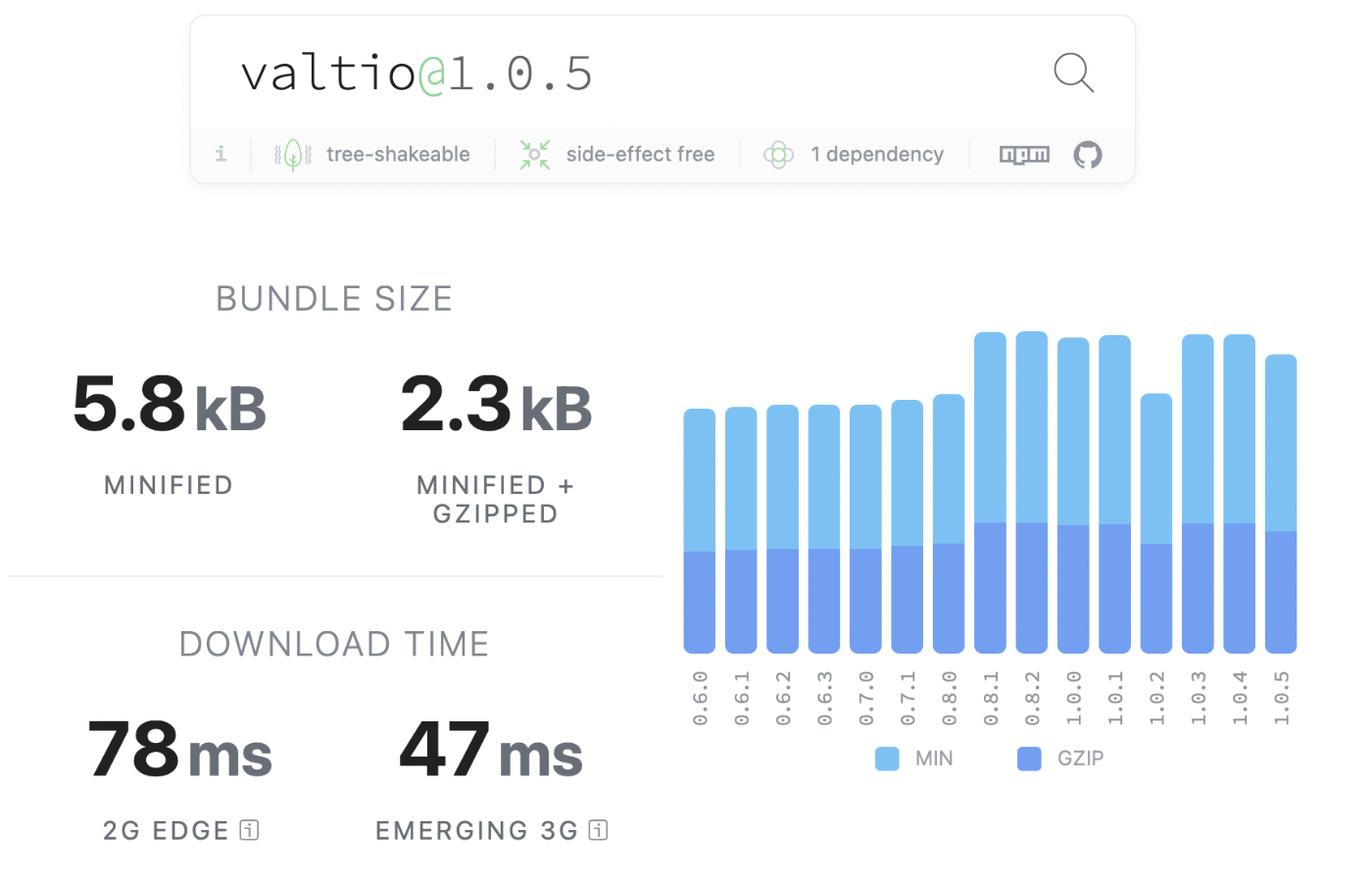Click the MINIFIED caption under 5.8 kB
This screenshot has width=1372, height=881.
(x=169, y=485)
